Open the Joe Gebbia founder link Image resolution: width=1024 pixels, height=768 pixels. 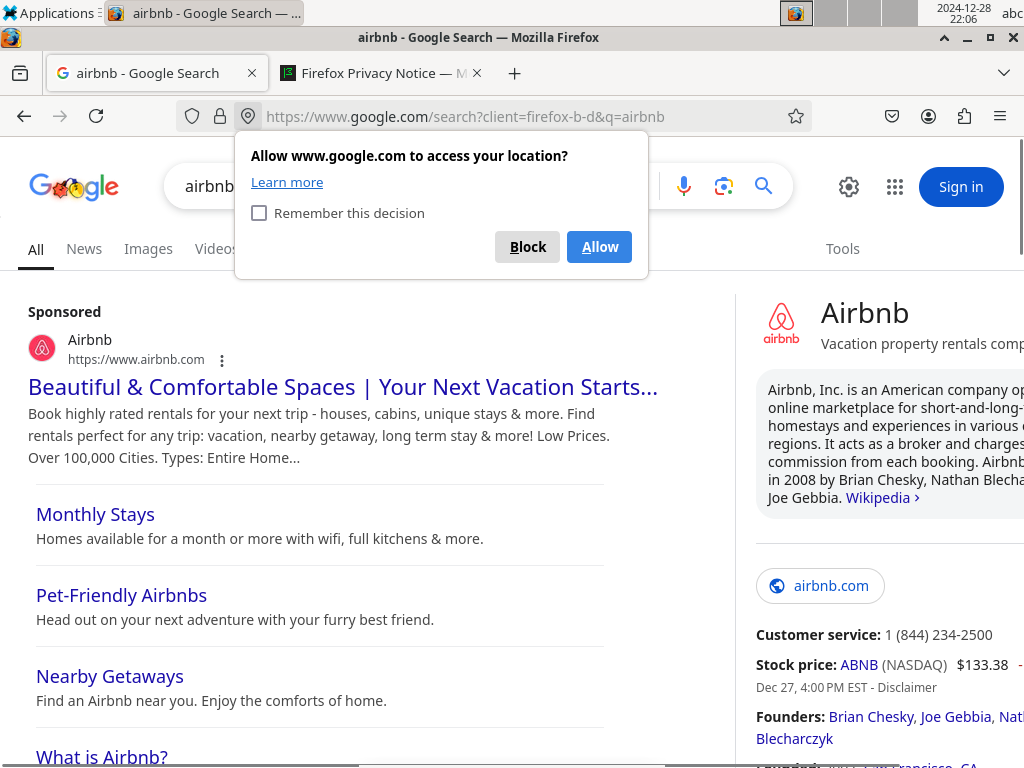click(955, 717)
